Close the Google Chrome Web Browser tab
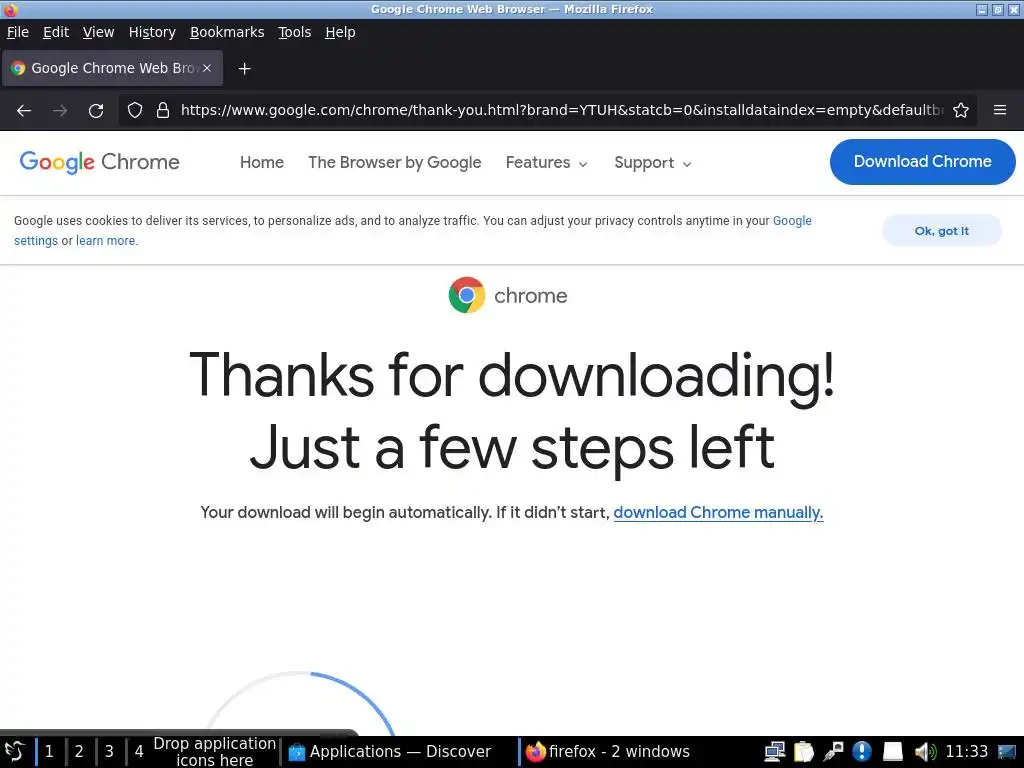The height and width of the screenshot is (768, 1024). (x=206, y=68)
